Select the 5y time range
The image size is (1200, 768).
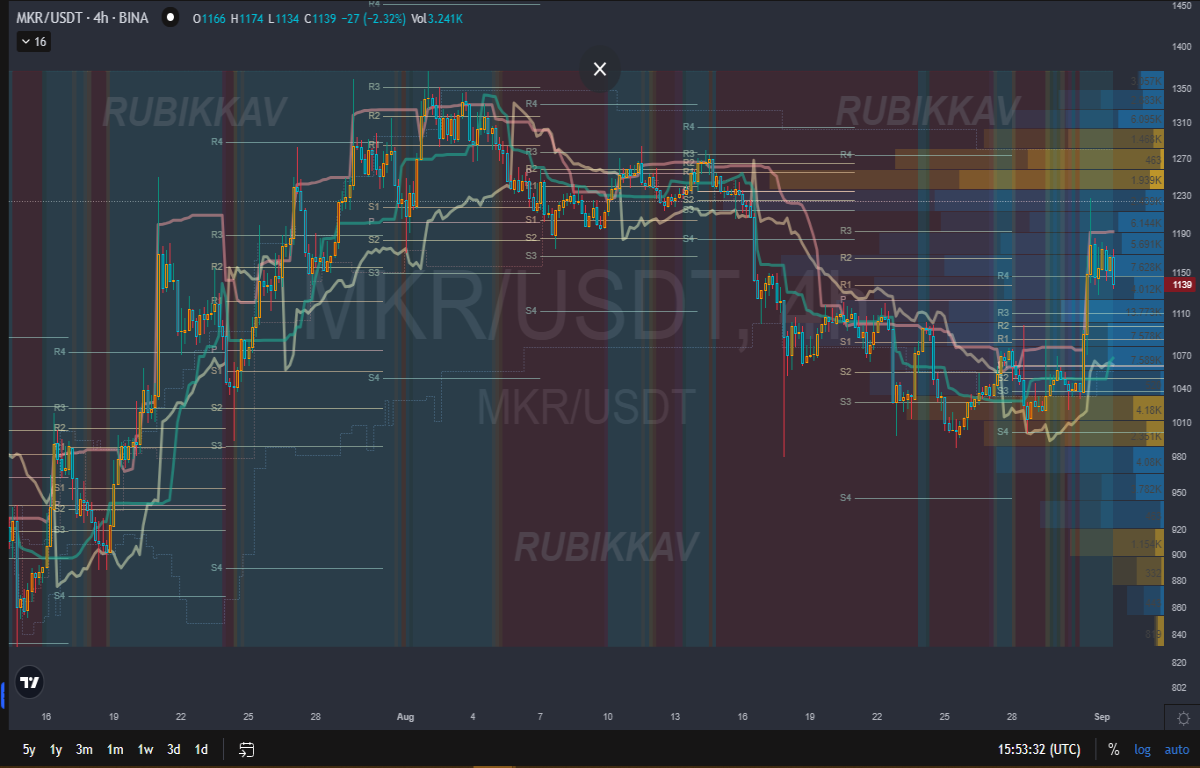[29, 749]
